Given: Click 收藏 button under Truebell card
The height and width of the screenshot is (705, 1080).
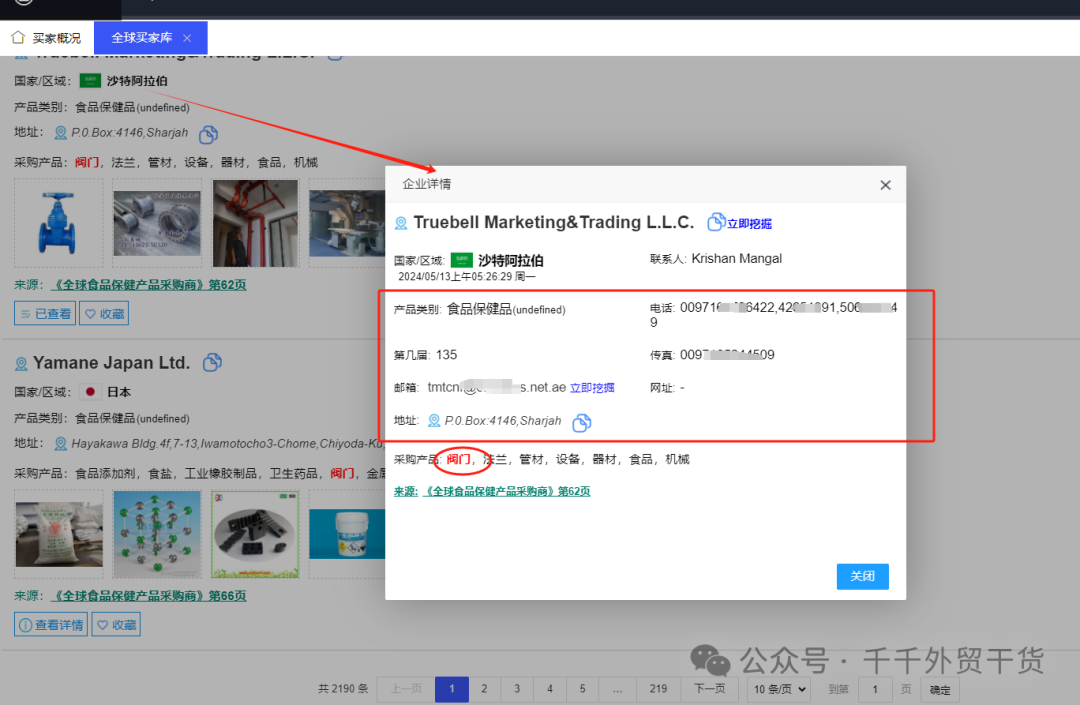Looking at the screenshot, I should pyautogui.click(x=104, y=314).
